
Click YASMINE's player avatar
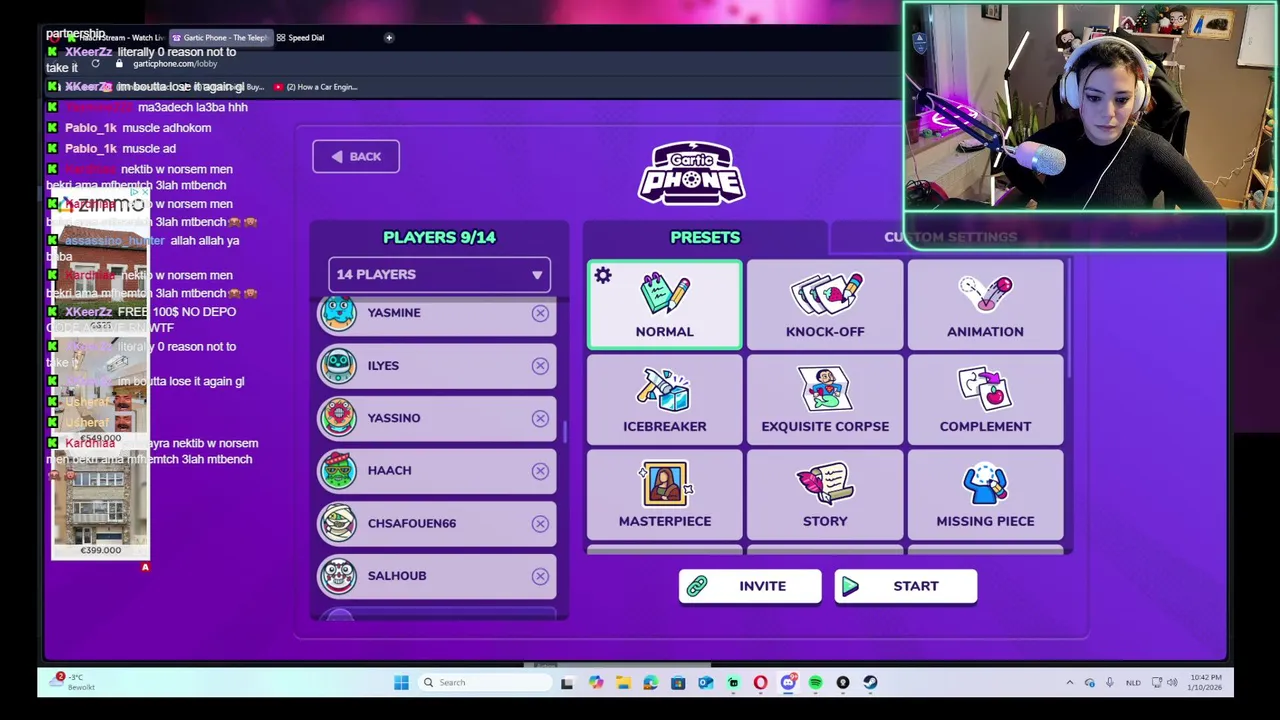point(338,313)
